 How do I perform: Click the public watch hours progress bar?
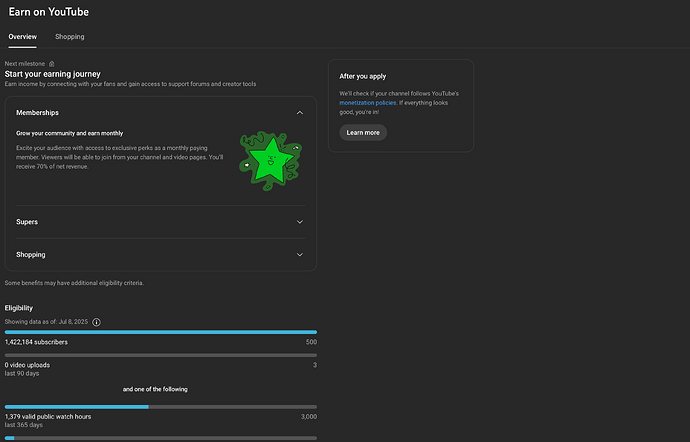pyautogui.click(x=161, y=407)
